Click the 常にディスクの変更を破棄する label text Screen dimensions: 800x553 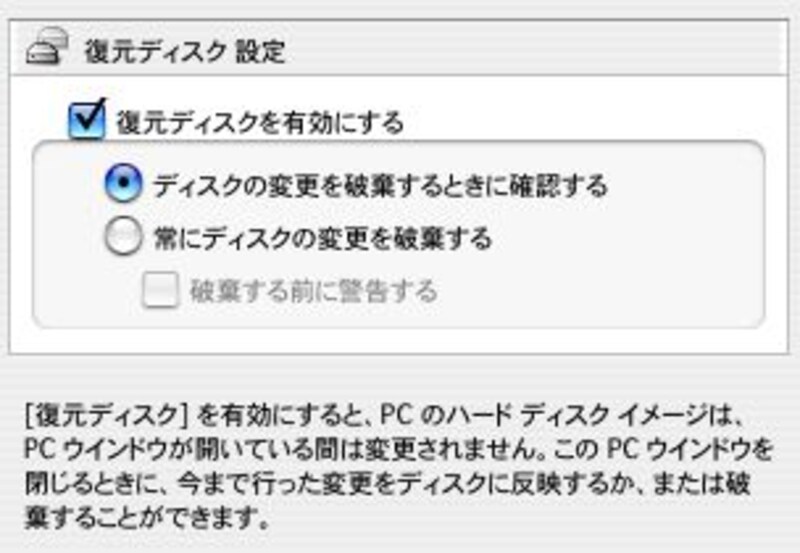(323, 239)
